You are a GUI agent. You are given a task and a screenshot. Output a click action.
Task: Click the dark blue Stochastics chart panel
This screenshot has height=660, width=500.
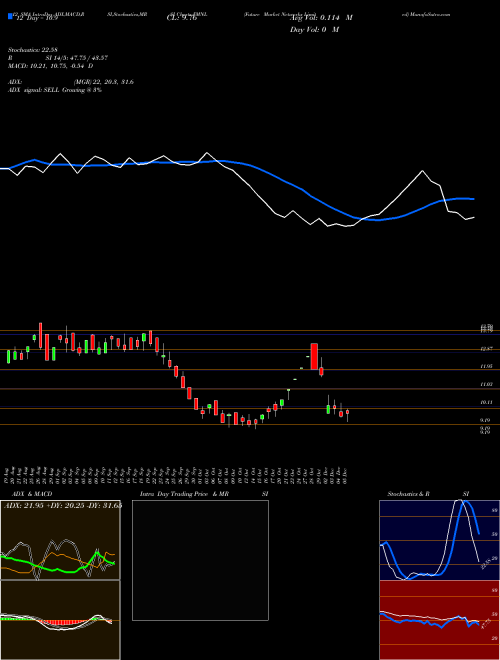[x=439, y=540]
